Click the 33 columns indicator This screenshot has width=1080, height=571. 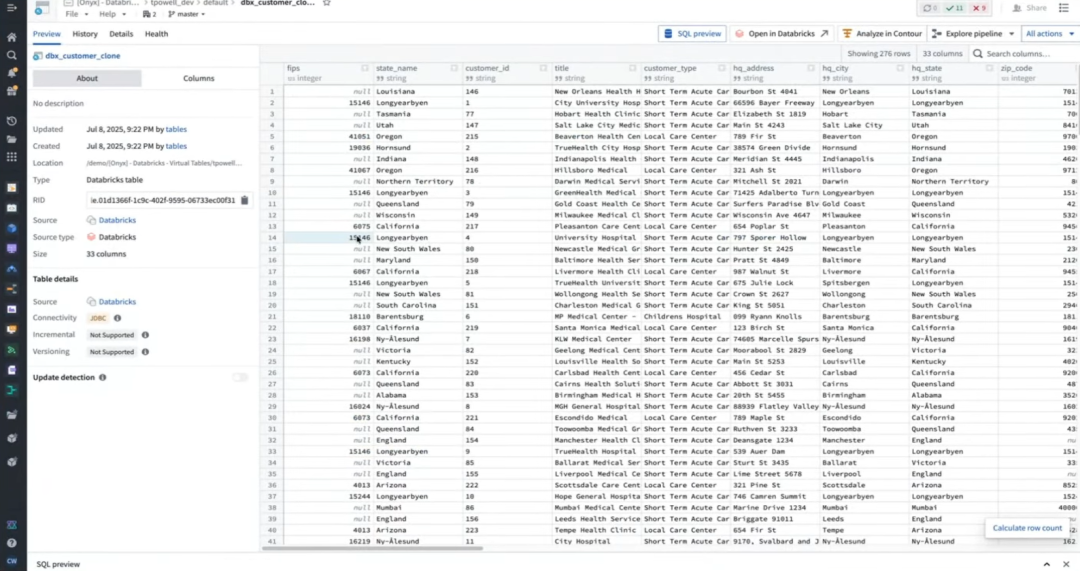[942, 54]
